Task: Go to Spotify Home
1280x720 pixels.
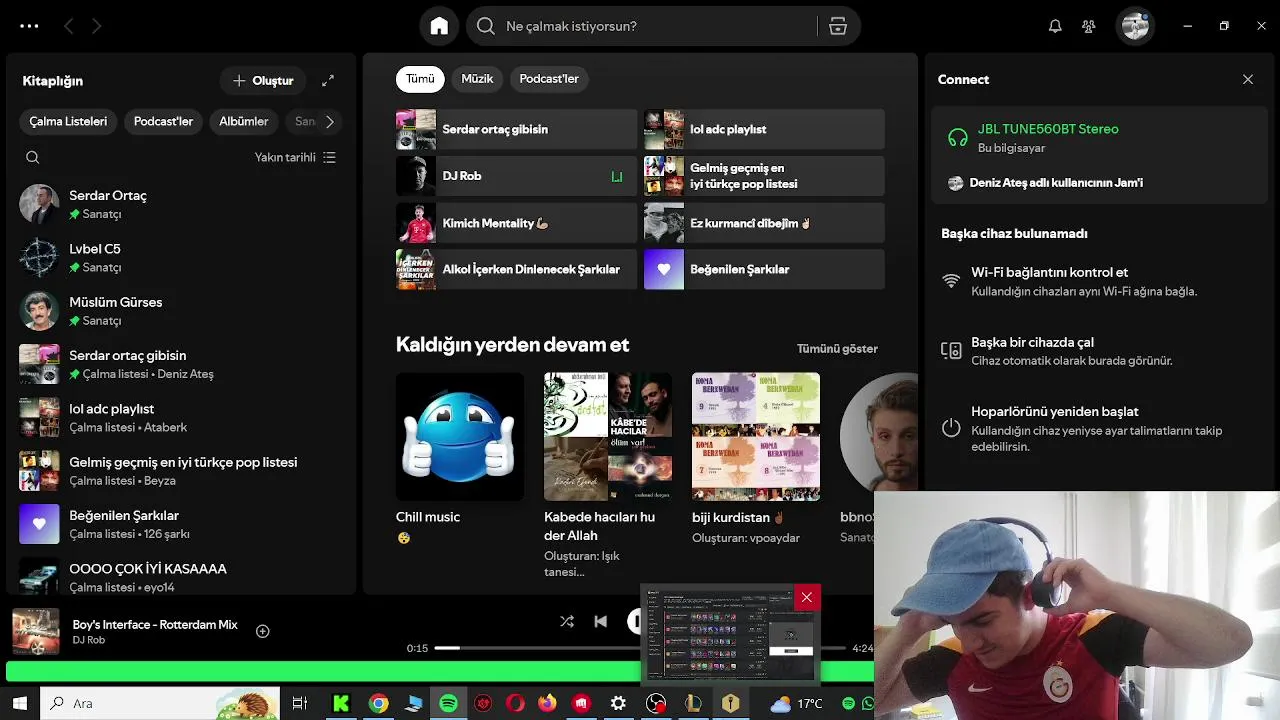Action: (x=439, y=26)
